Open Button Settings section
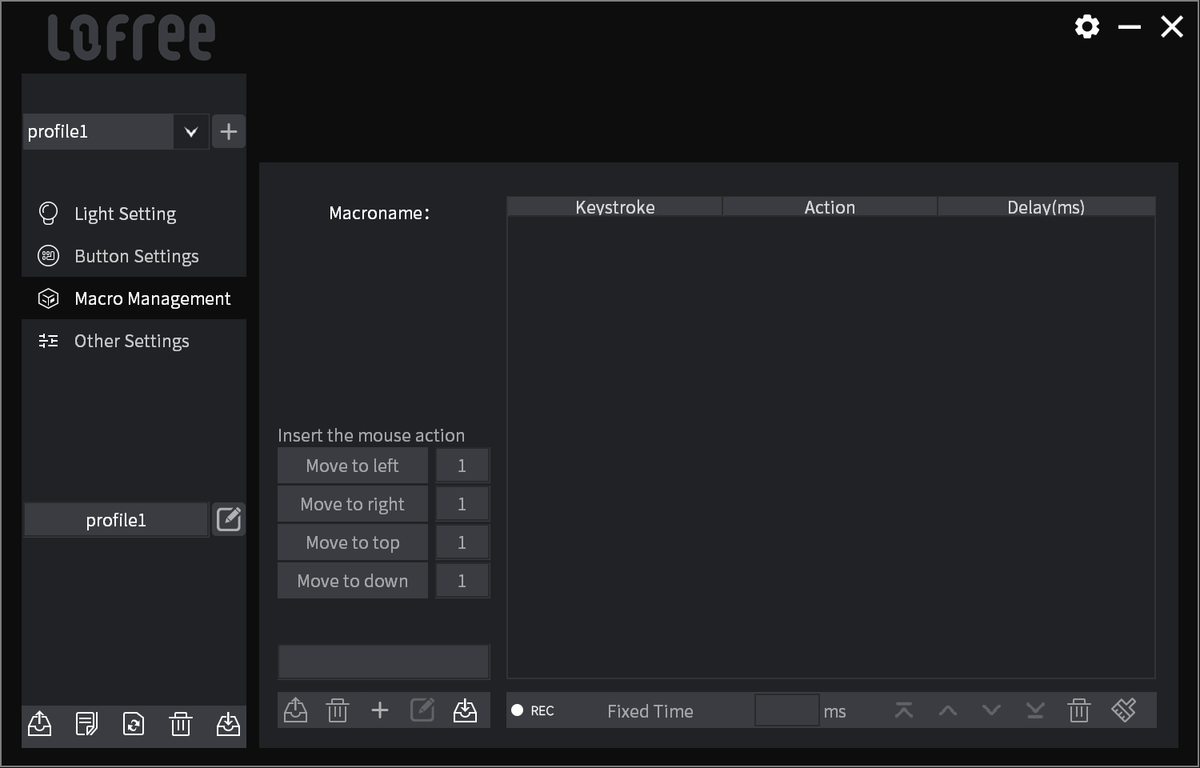The height and width of the screenshot is (768, 1200). [136, 256]
